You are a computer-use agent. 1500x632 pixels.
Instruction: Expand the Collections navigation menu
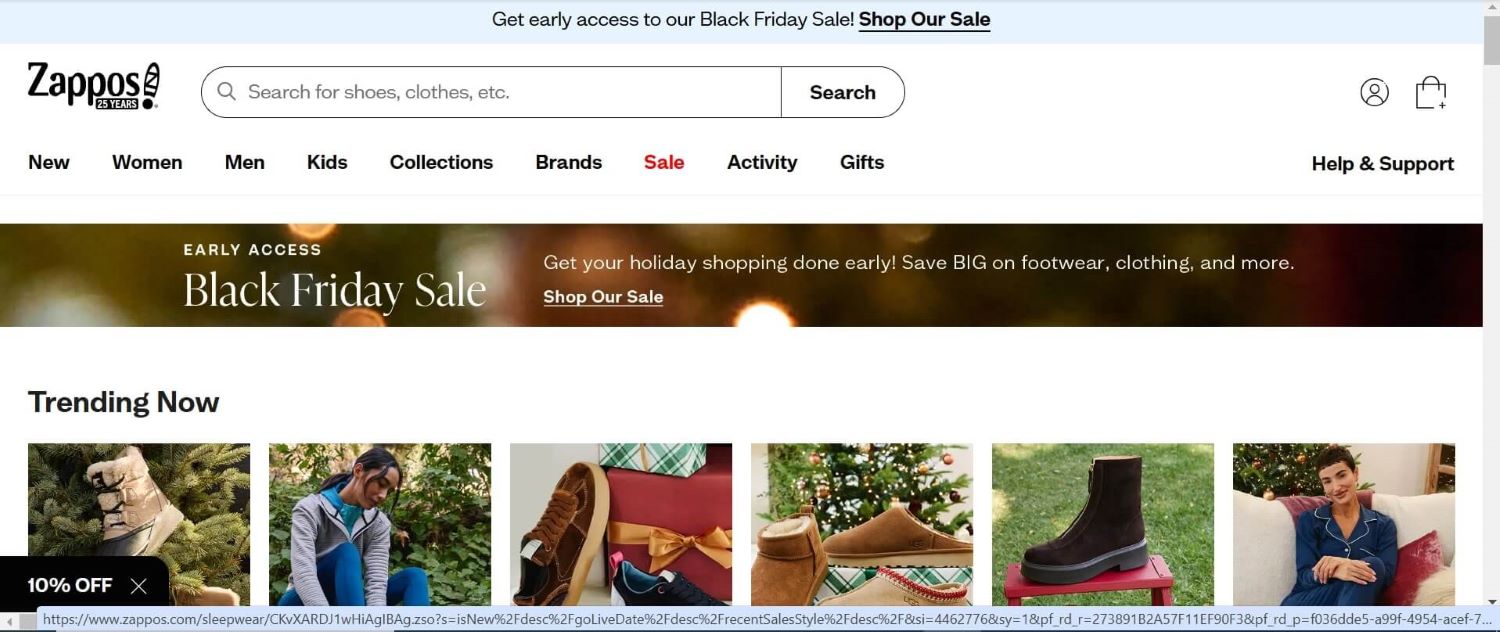click(441, 162)
